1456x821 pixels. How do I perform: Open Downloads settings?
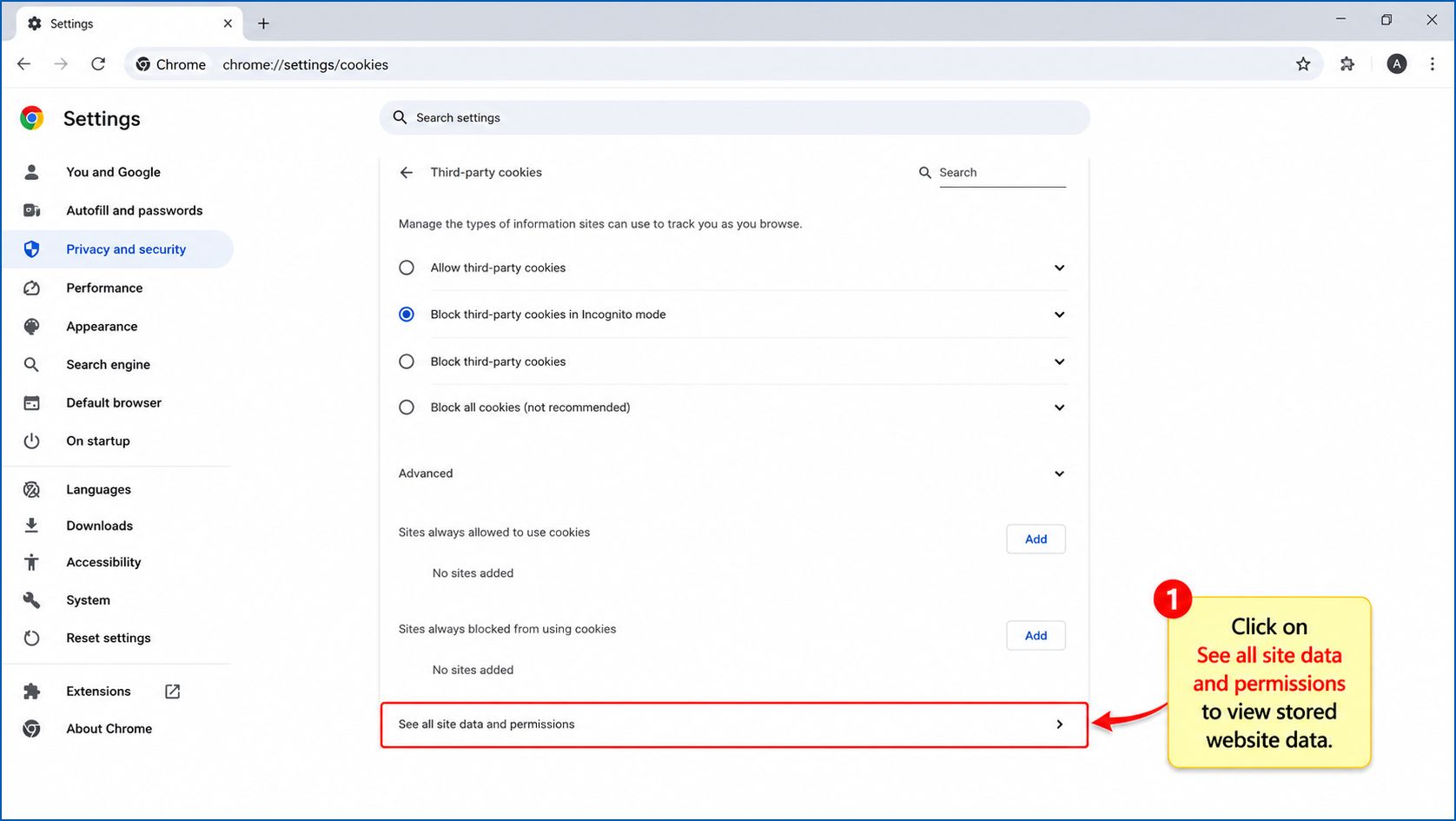(99, 526)
